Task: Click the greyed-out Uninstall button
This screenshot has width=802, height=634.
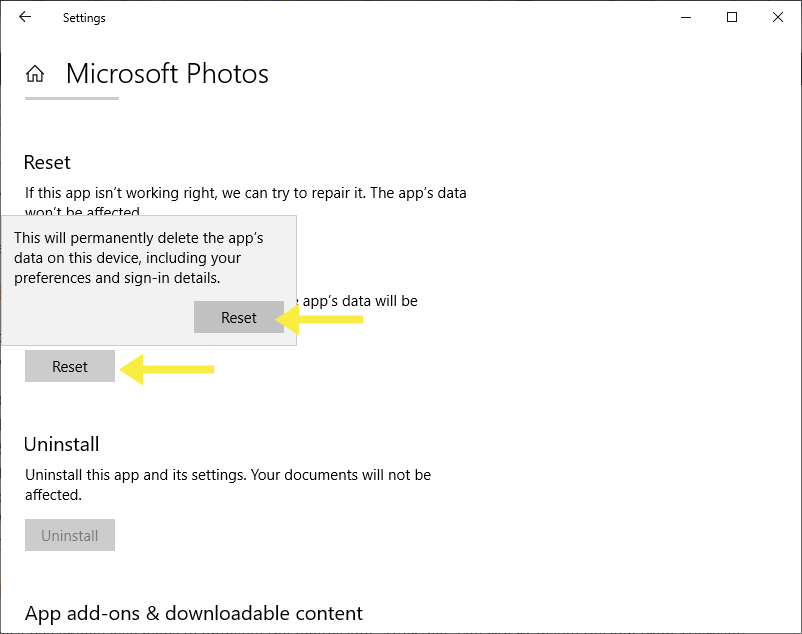Action: [70, 535]
